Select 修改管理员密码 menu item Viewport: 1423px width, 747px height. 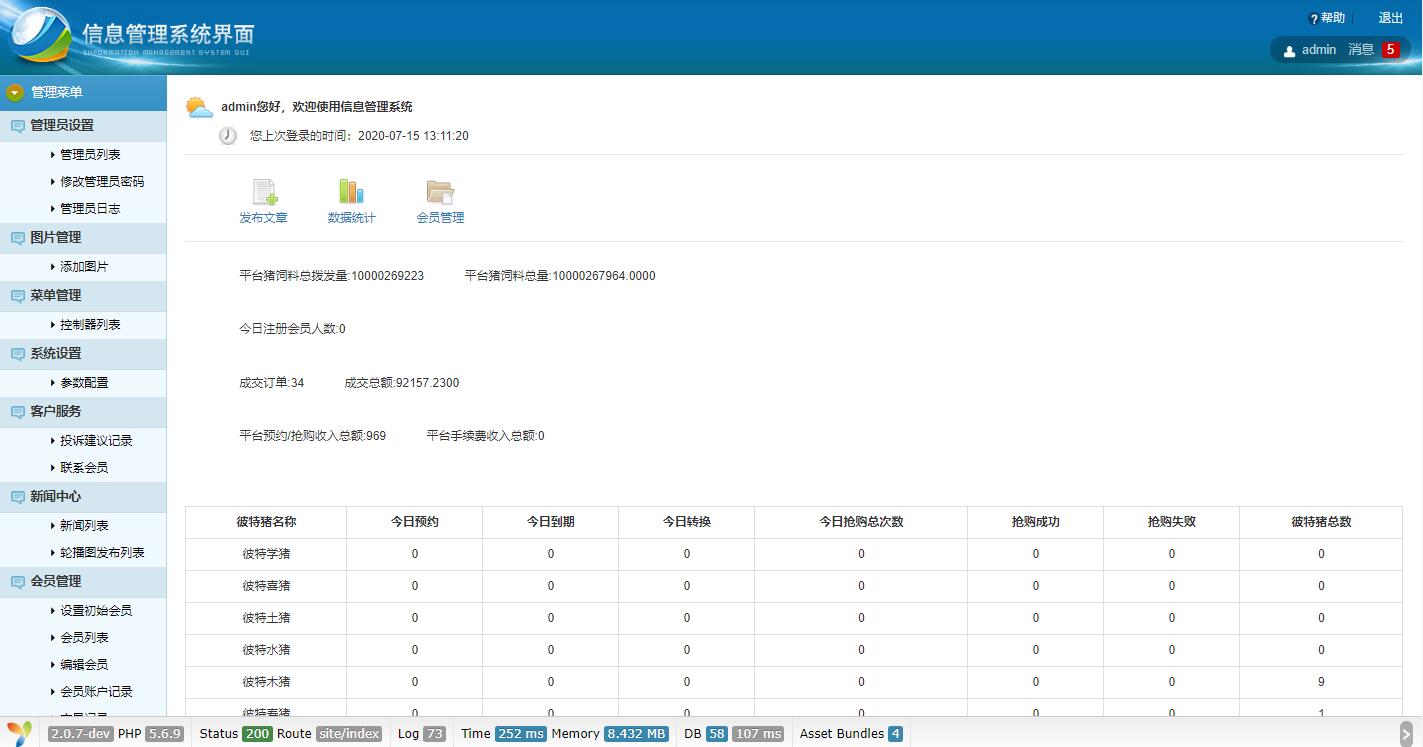click(102, 182)
